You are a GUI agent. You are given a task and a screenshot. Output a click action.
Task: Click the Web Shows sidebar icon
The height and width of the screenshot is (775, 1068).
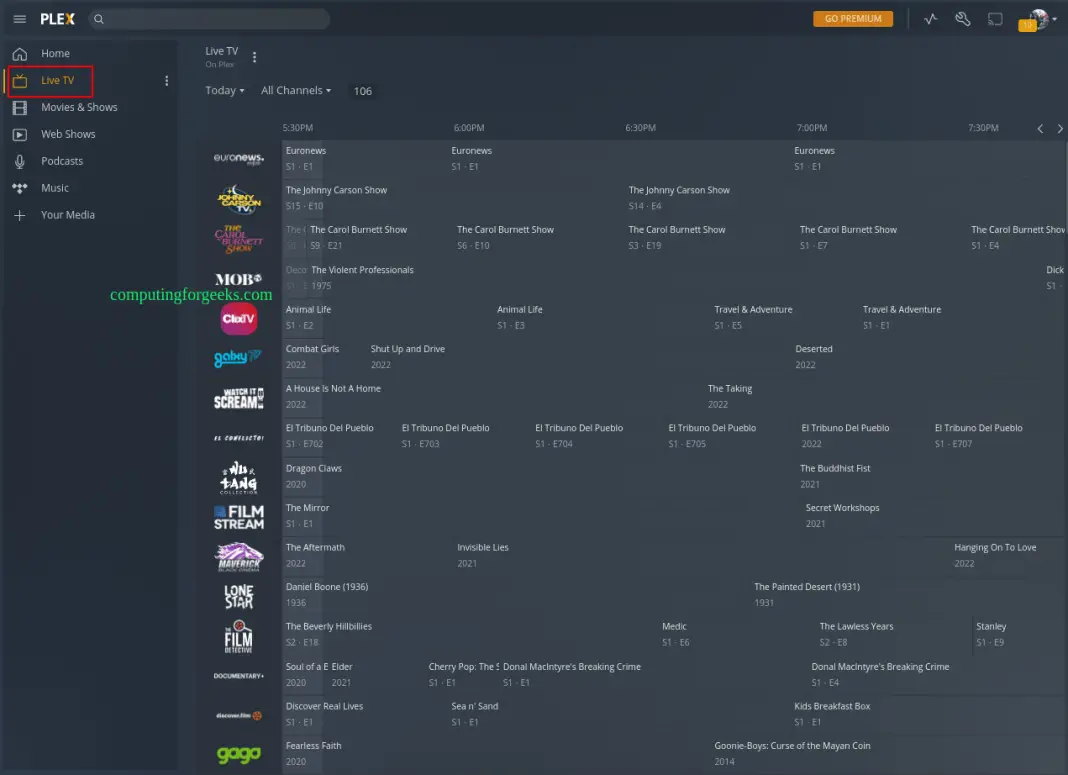pos(21,133)
